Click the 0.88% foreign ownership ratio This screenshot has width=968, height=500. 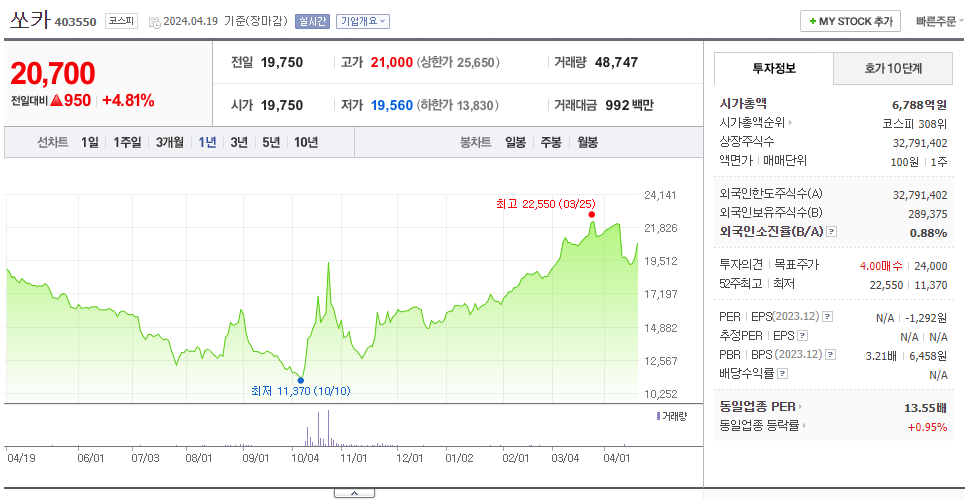pos(928,233)
